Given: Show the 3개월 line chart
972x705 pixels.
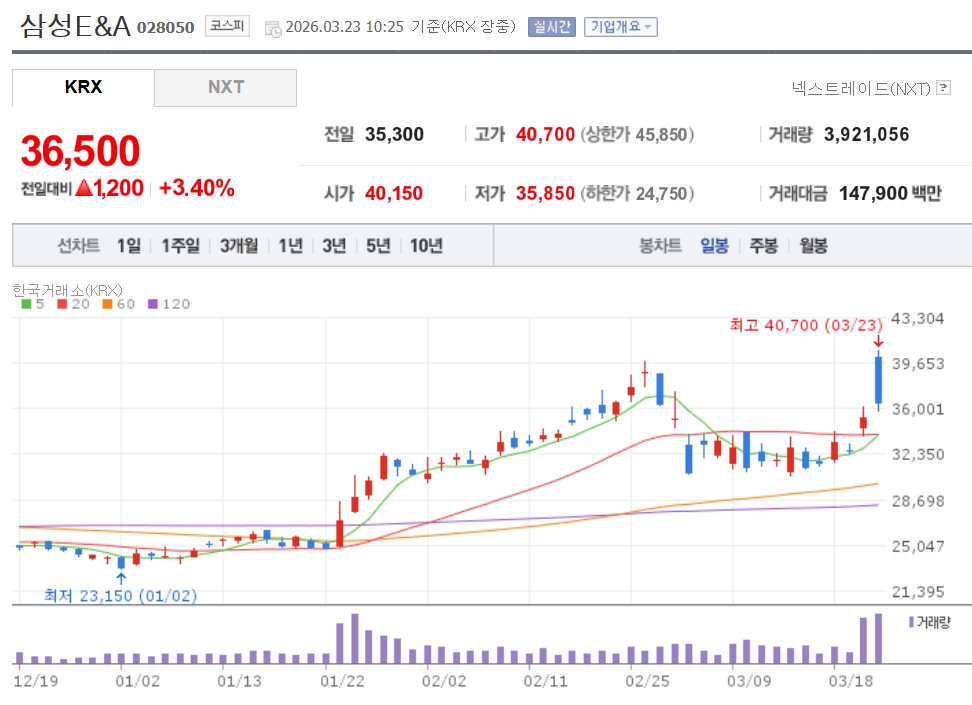Looking at the screenshot, I should coord(239,246).
